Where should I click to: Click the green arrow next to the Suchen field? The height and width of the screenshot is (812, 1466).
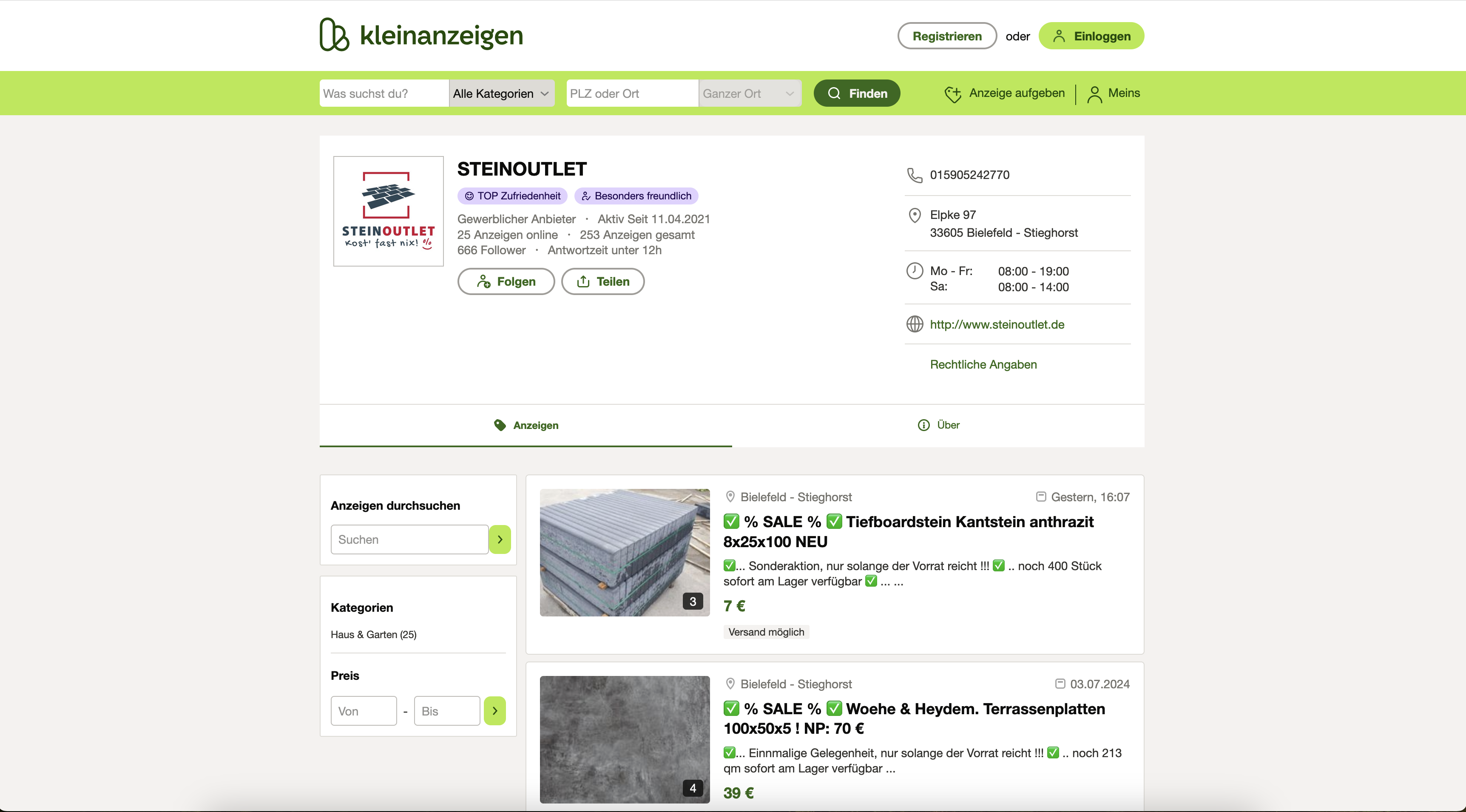pyautogui.click(x=500, y=539)
